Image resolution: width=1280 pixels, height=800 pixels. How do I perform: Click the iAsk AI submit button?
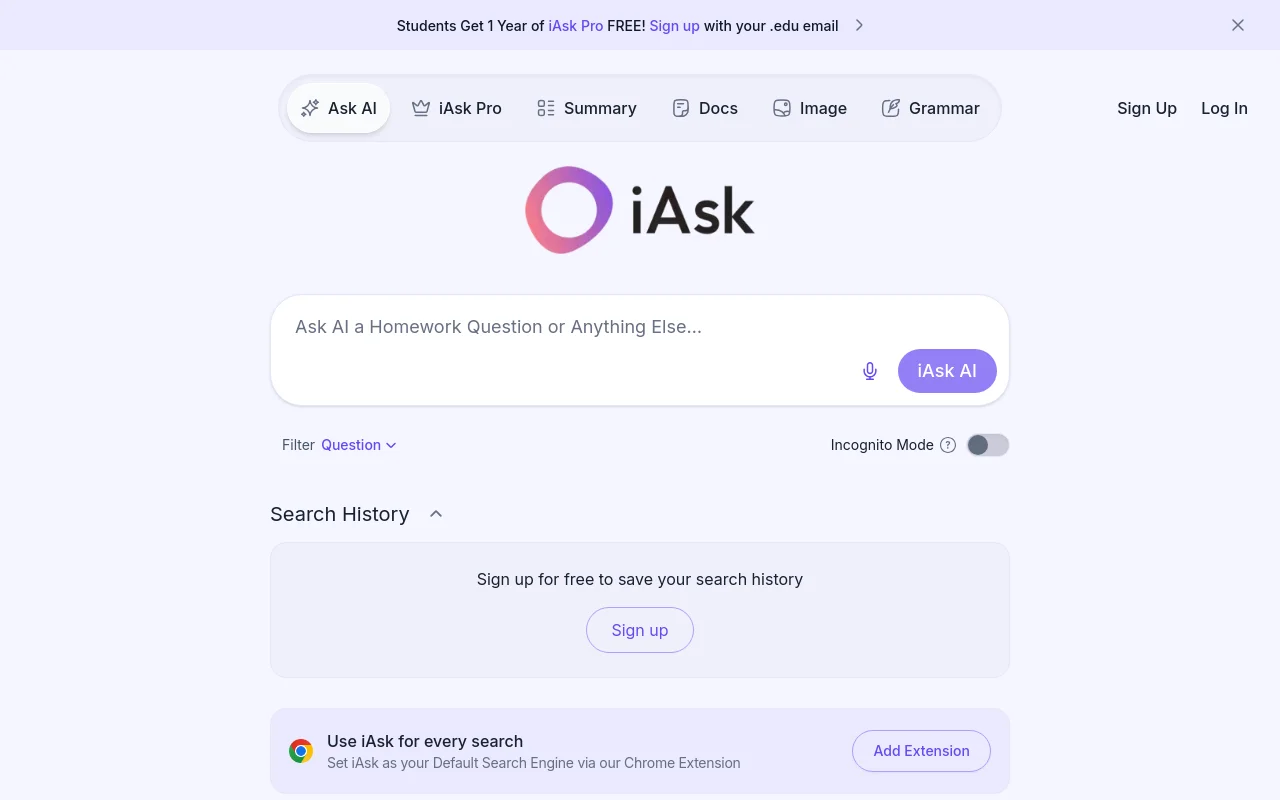(946, 370)
